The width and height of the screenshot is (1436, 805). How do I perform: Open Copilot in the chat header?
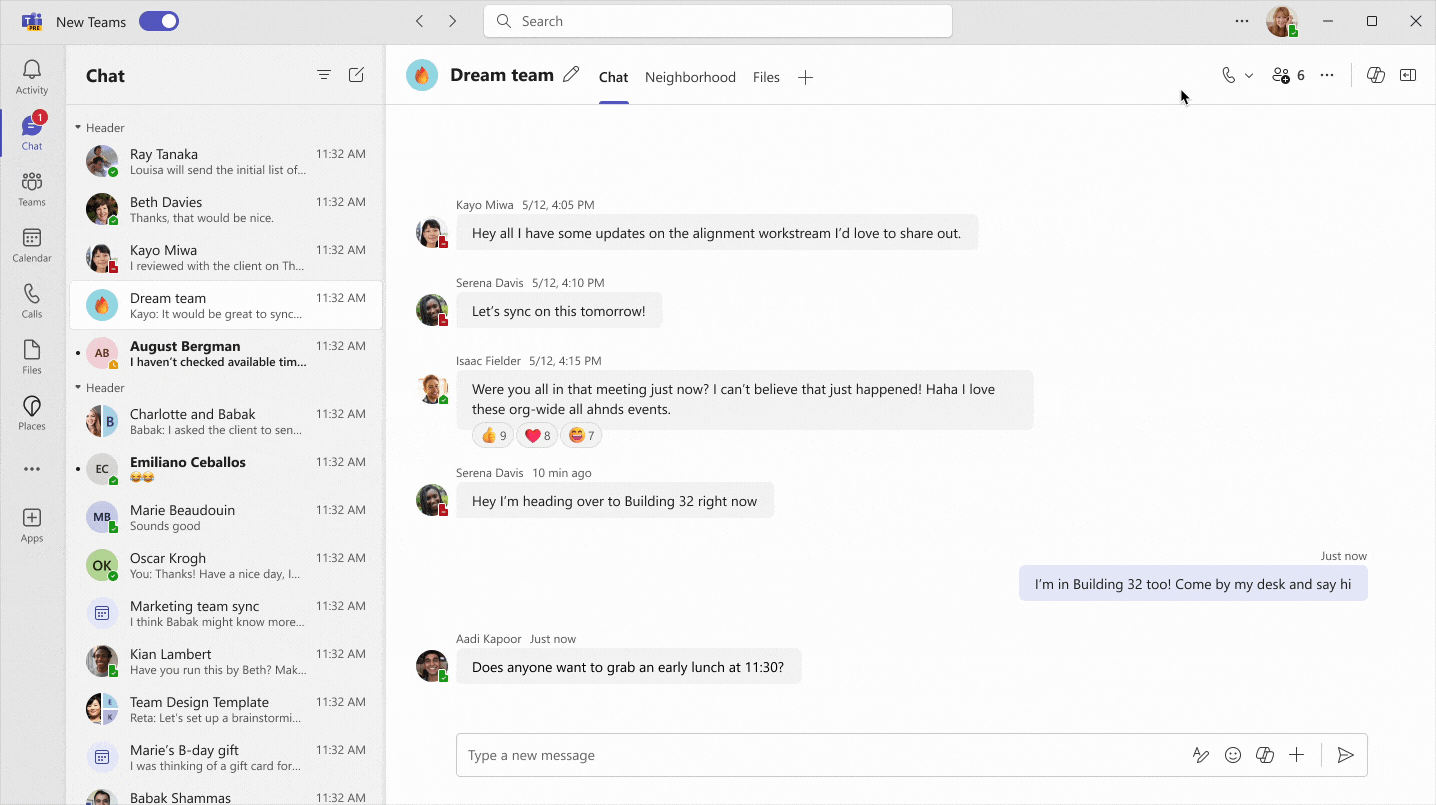[x=1376, y=75]
